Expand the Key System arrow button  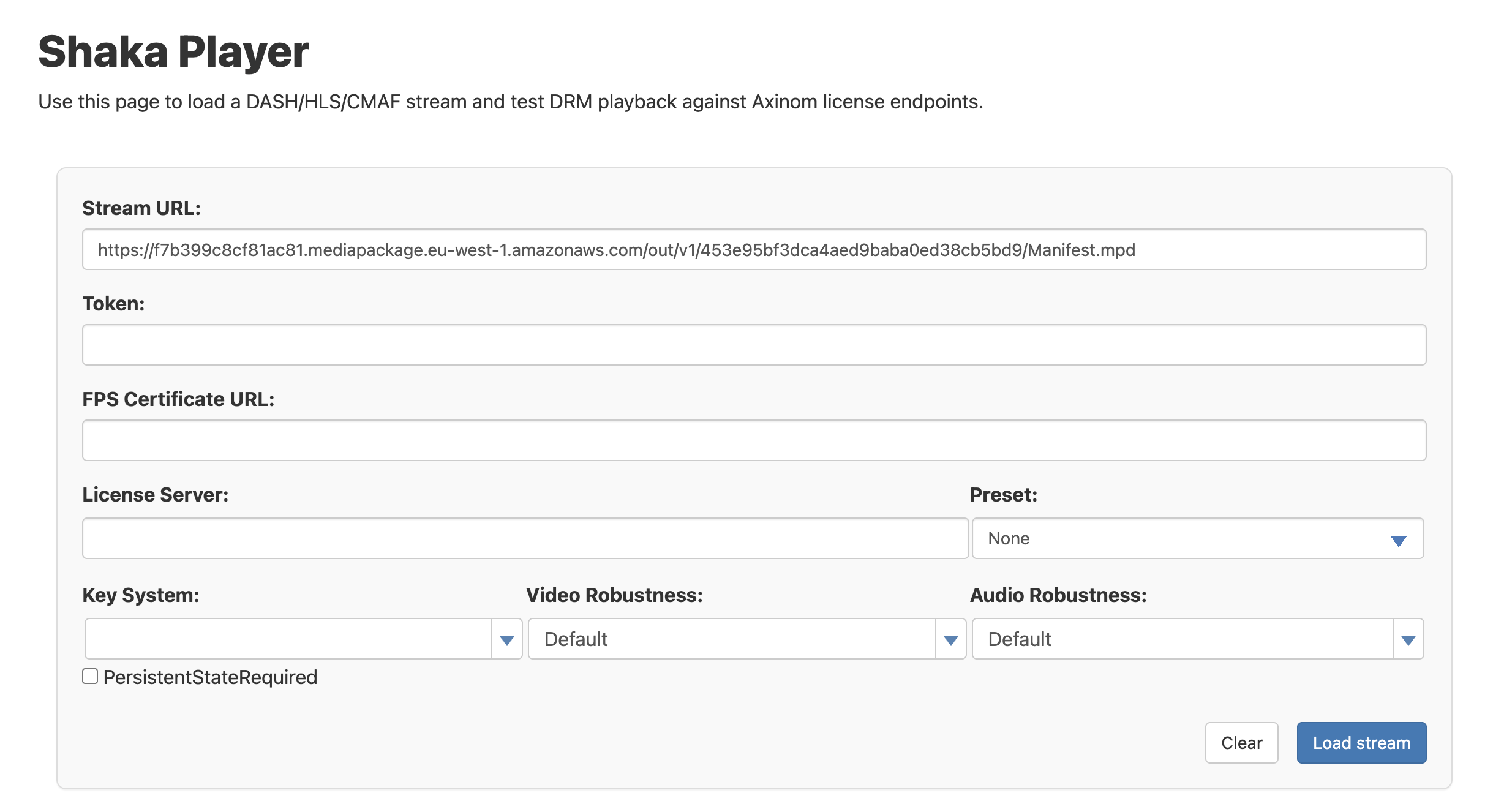(506, 640)
